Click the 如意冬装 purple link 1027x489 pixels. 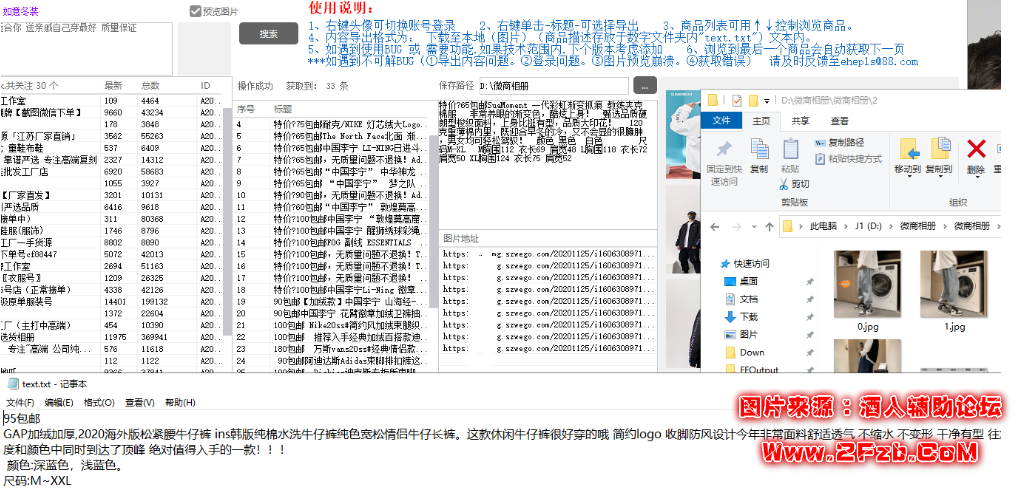click(20, 11)
